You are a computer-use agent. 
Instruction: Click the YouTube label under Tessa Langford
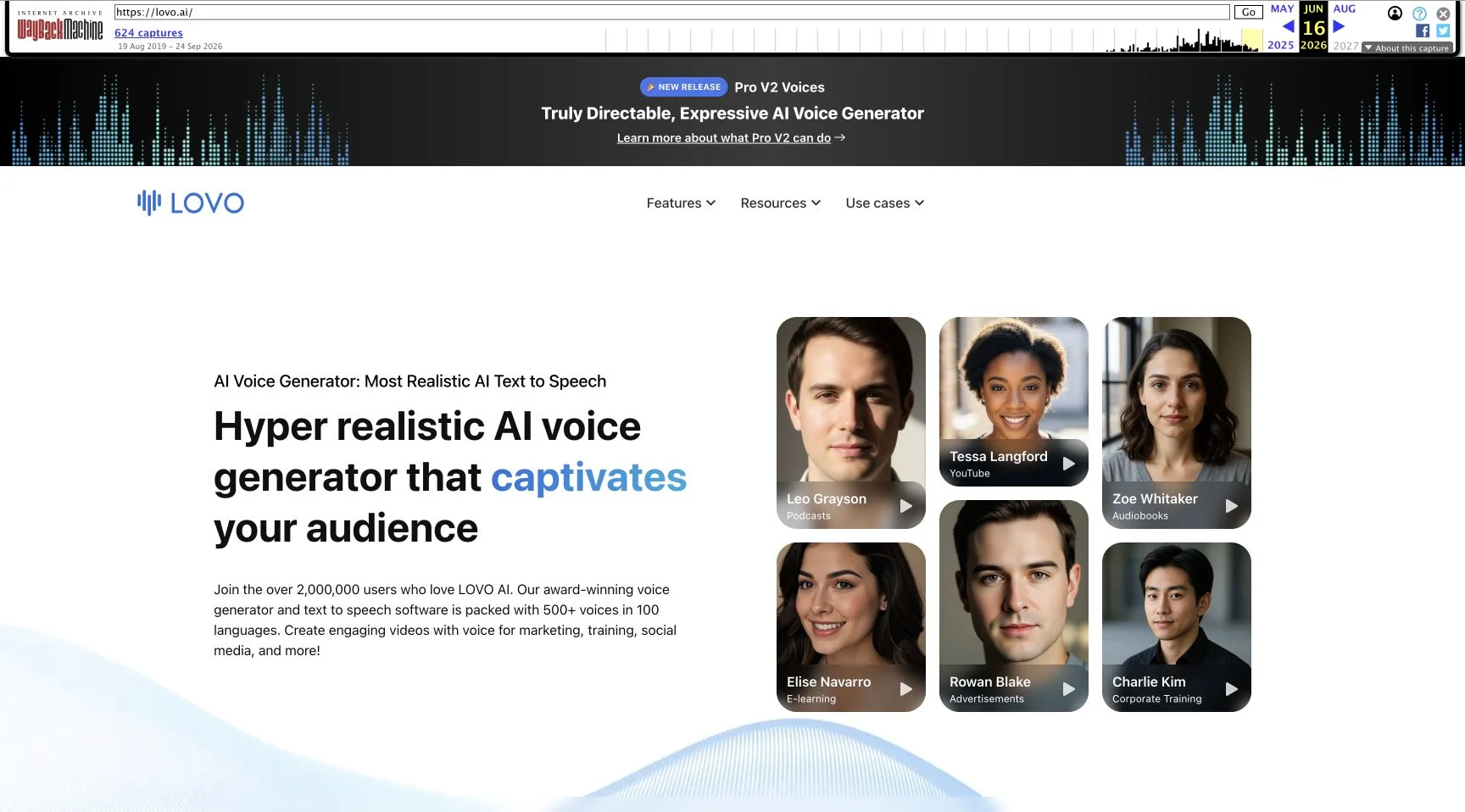pyautogui.click(x=970, y=473)
